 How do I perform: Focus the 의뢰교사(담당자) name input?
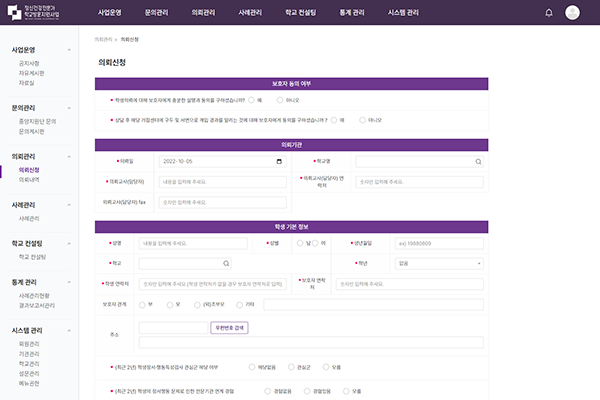[222, 182]
